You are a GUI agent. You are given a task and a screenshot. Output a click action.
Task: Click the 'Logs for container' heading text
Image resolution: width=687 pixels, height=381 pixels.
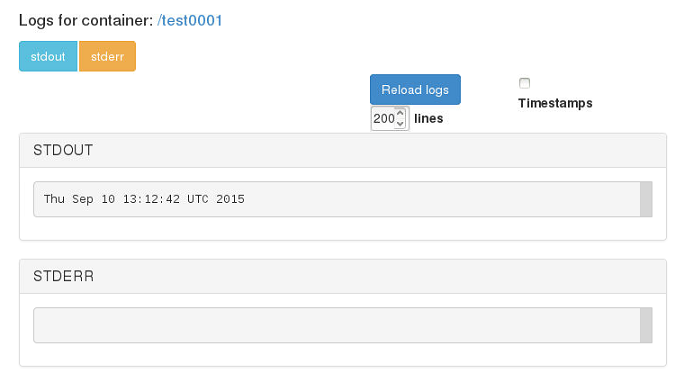tap(86, 21)
